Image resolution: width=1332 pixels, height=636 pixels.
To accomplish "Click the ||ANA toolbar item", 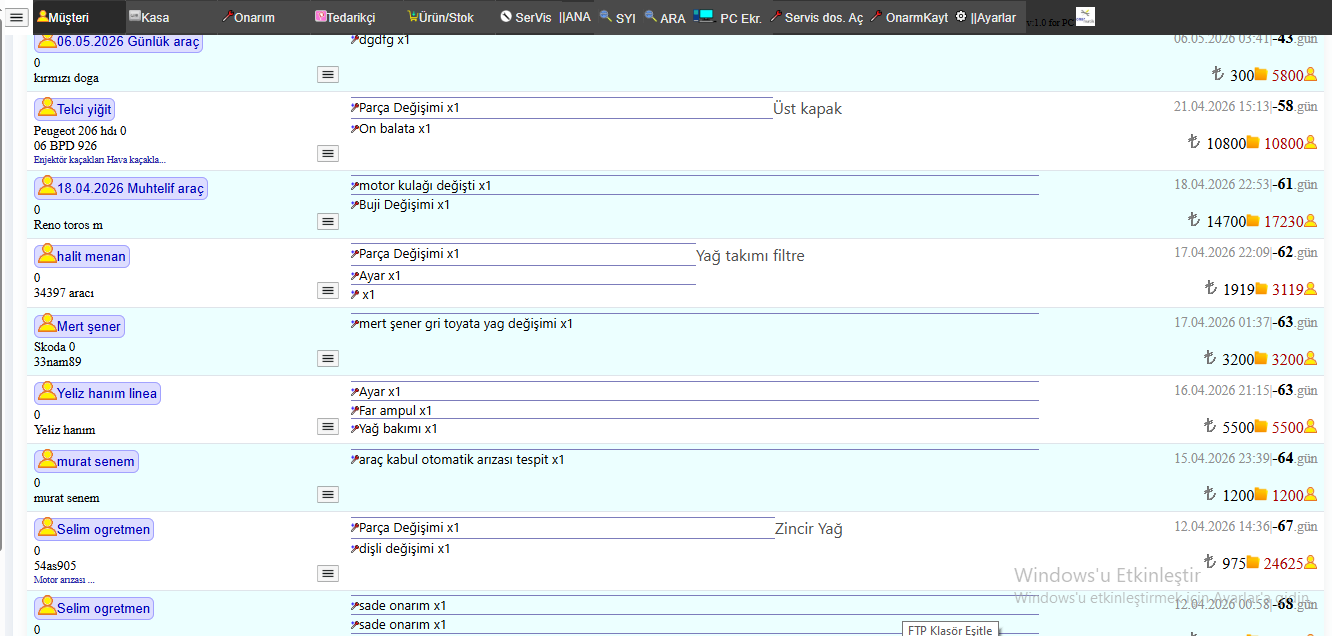I will tap(575, 17).
